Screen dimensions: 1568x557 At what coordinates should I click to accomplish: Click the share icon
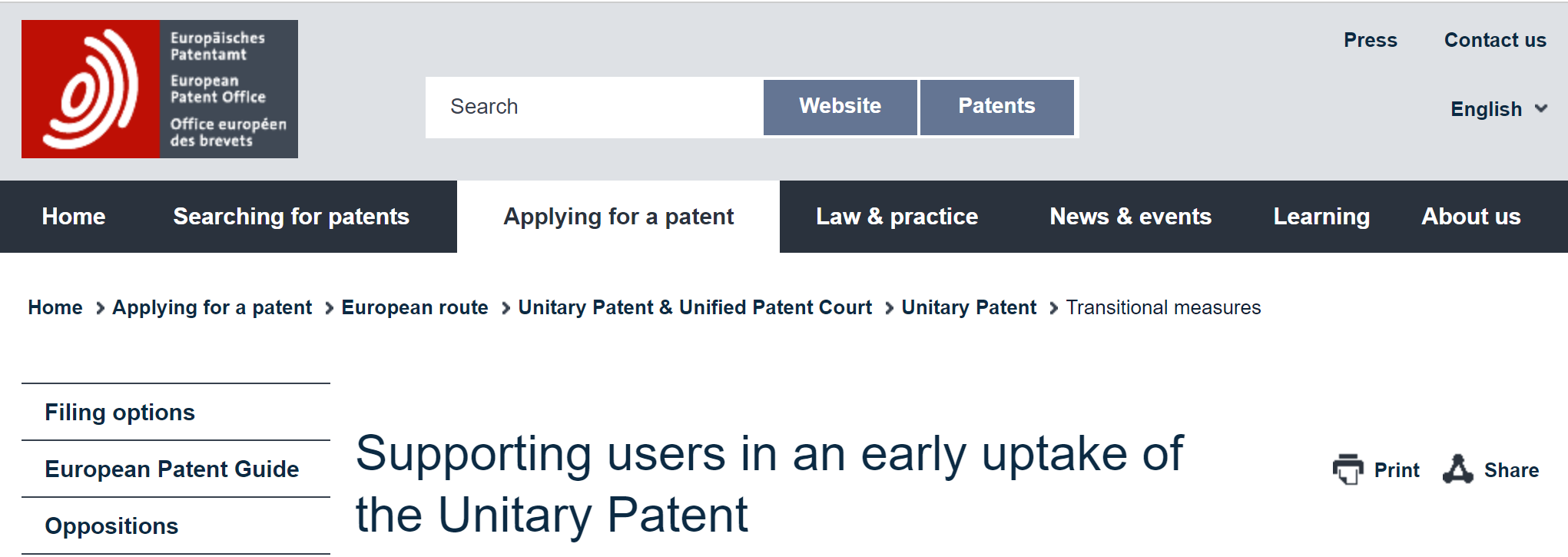pos(1457,469)
